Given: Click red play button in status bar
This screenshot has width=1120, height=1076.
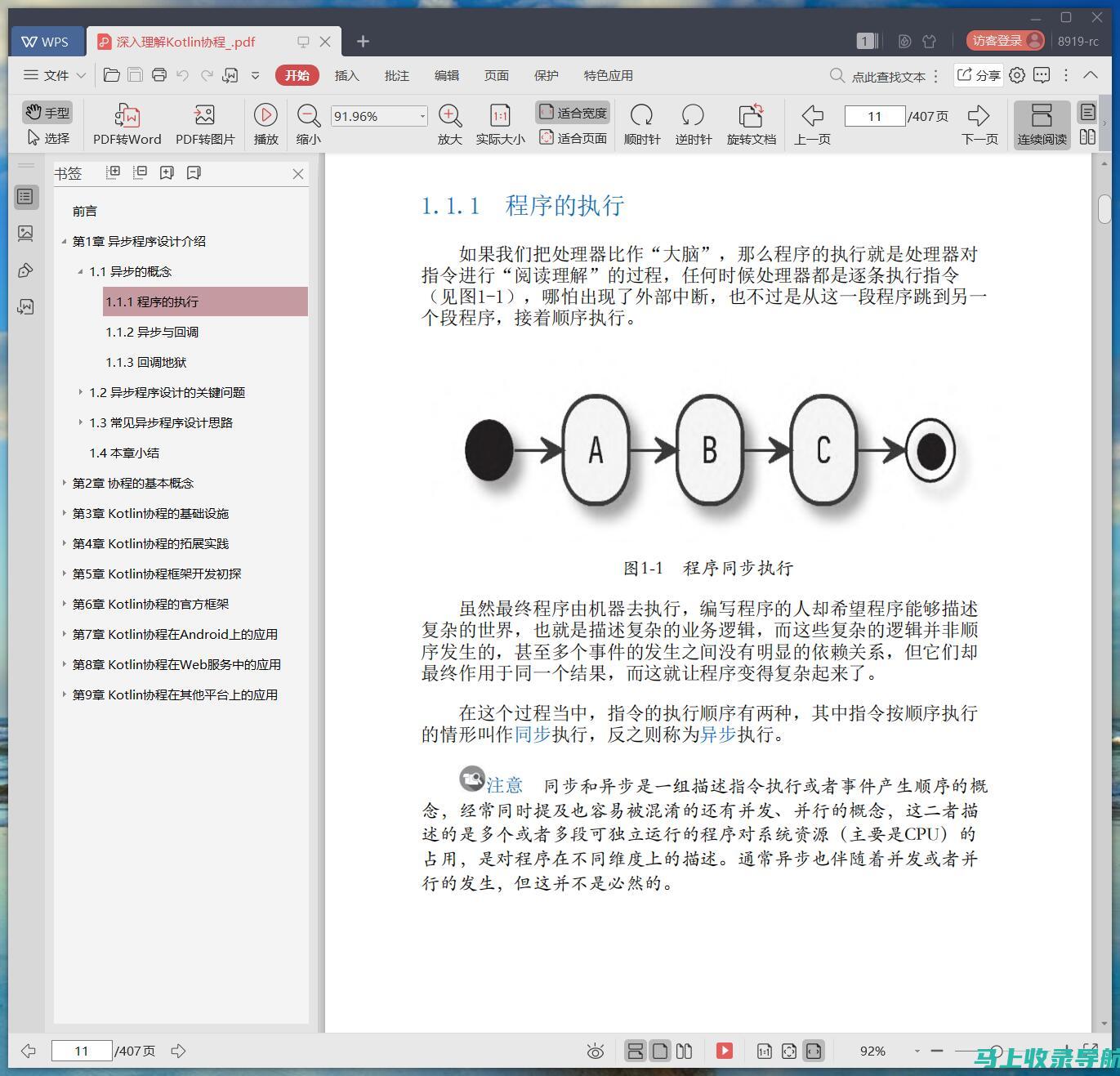Looking at the screenshot, I should coord(725,1051).
